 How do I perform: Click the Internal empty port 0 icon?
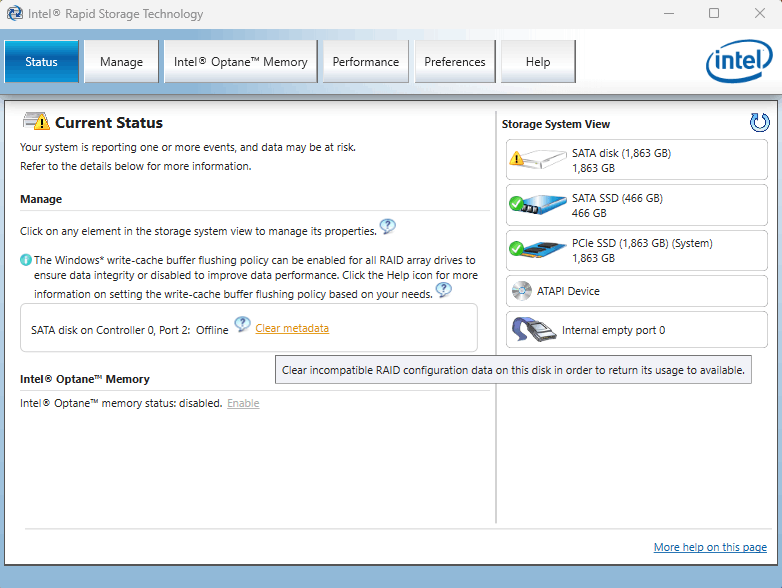tap(534, 330)
